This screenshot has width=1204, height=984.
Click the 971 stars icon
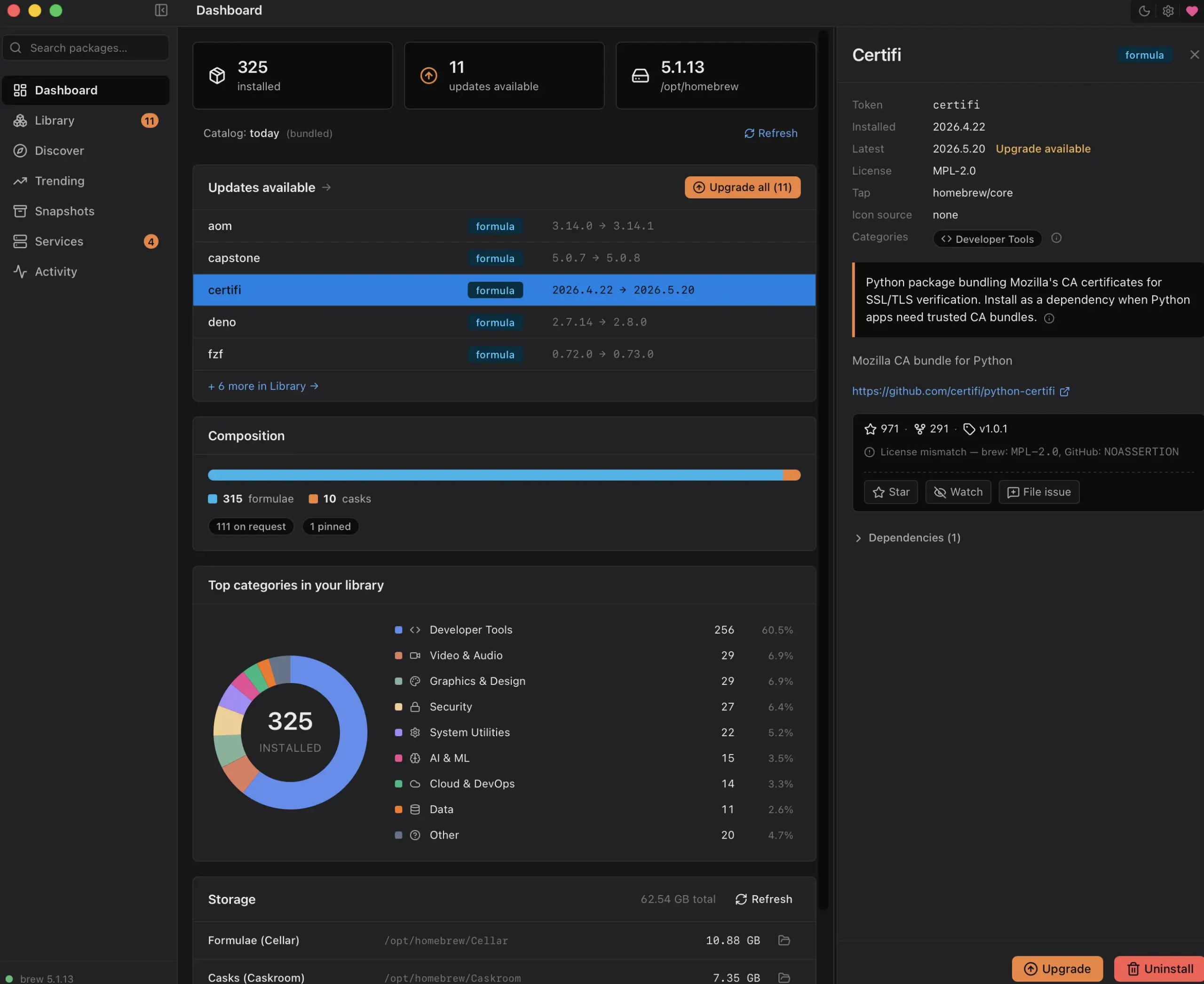[870, 429]
